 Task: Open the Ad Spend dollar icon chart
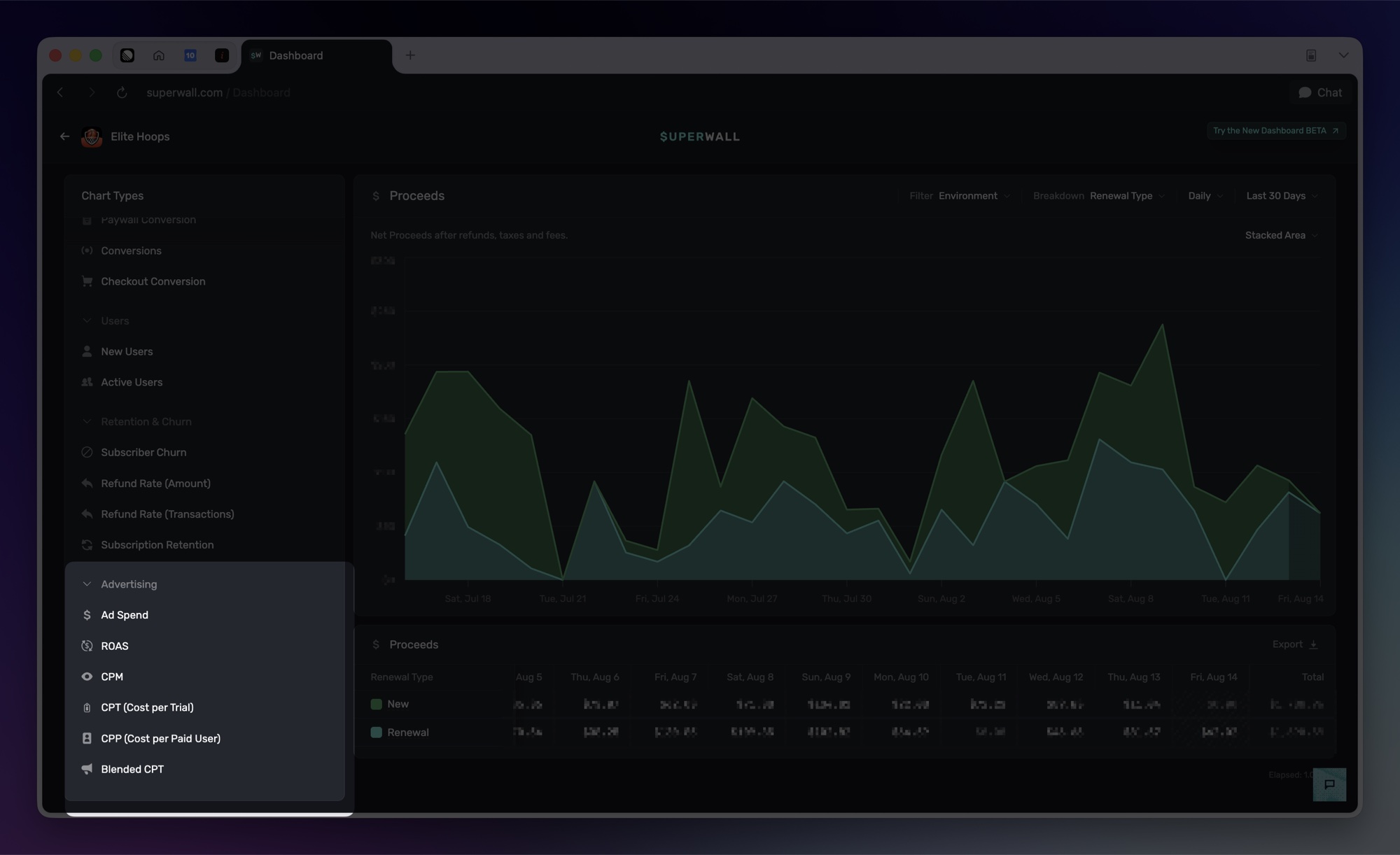click(x=87, y=615)
